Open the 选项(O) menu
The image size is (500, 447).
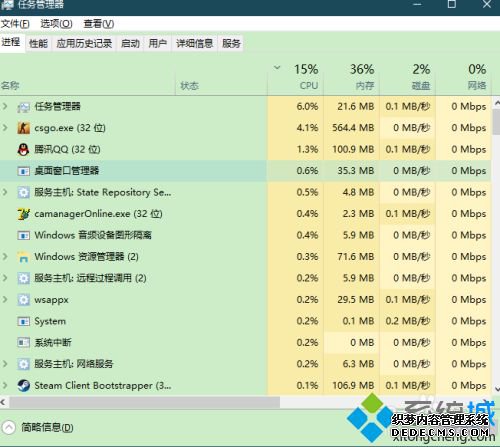[56, 24]
